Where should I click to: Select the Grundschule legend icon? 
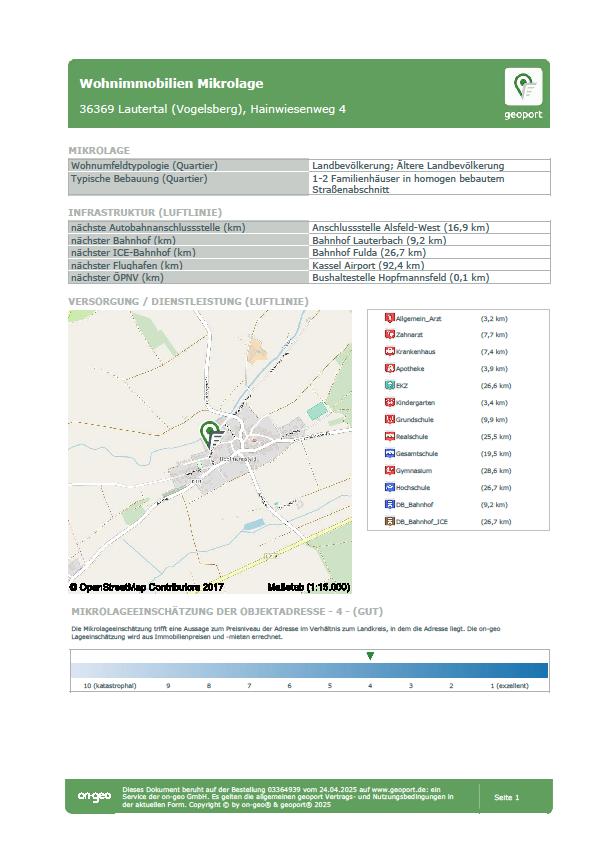click(x=390, y=419)
